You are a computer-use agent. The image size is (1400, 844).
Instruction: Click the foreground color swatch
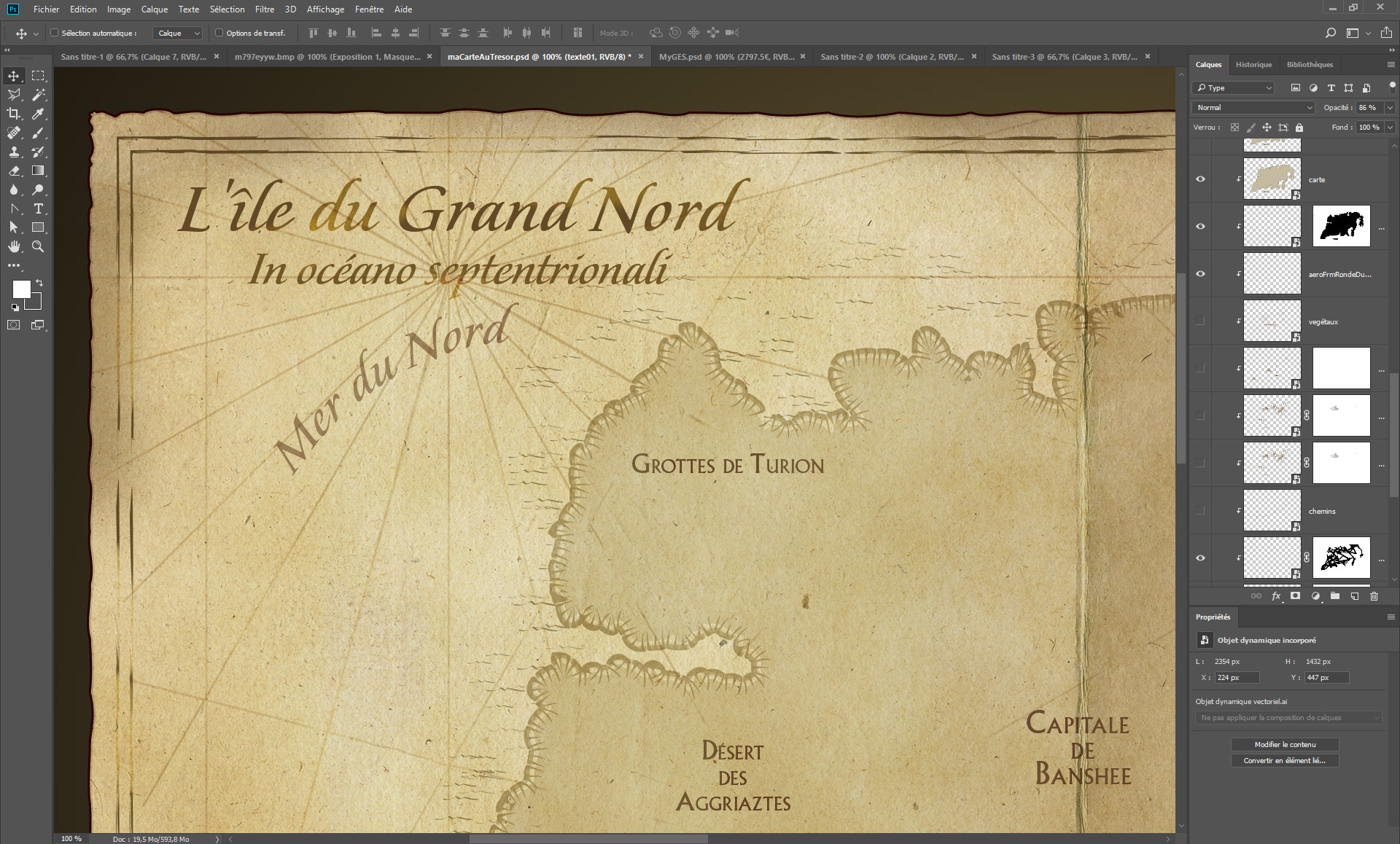tap(21, 289)
